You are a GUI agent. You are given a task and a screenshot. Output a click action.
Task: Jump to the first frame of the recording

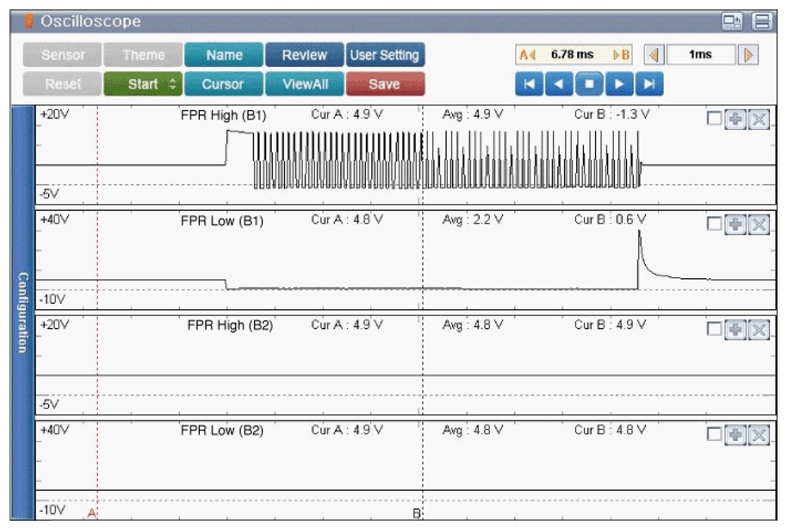pos(529,84)
